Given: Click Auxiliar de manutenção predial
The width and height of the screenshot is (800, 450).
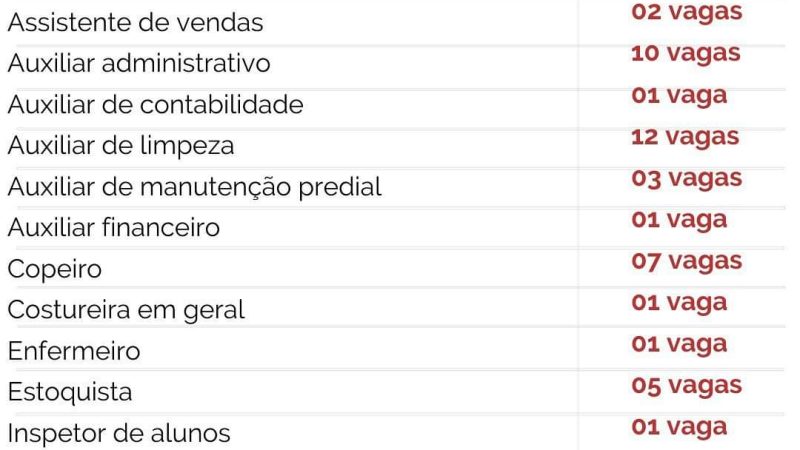Looking at the screenshot, I should click(195, 187).
